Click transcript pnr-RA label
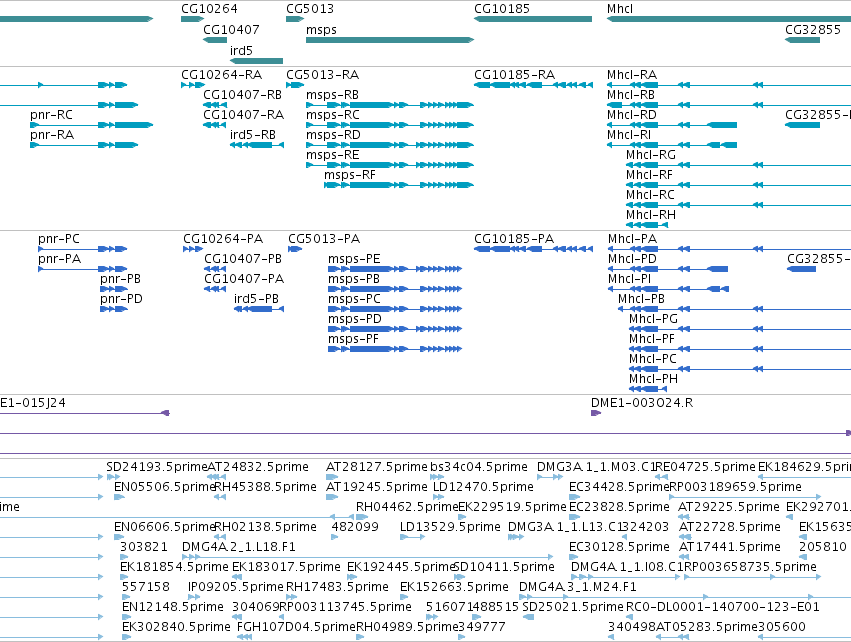This screenshot has width=851, height=642. 52,135
